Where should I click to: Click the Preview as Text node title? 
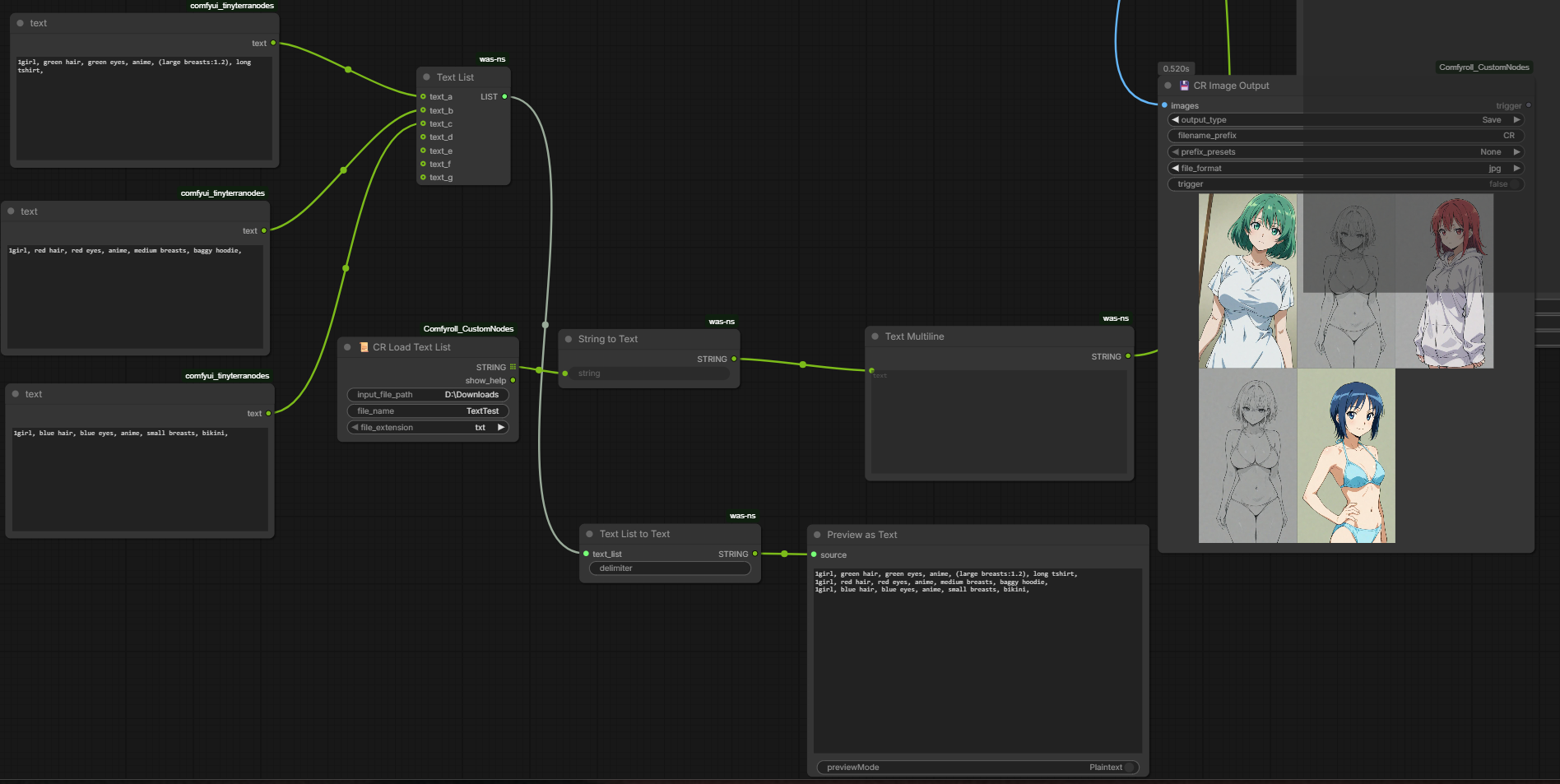click(x=861, y=535)
